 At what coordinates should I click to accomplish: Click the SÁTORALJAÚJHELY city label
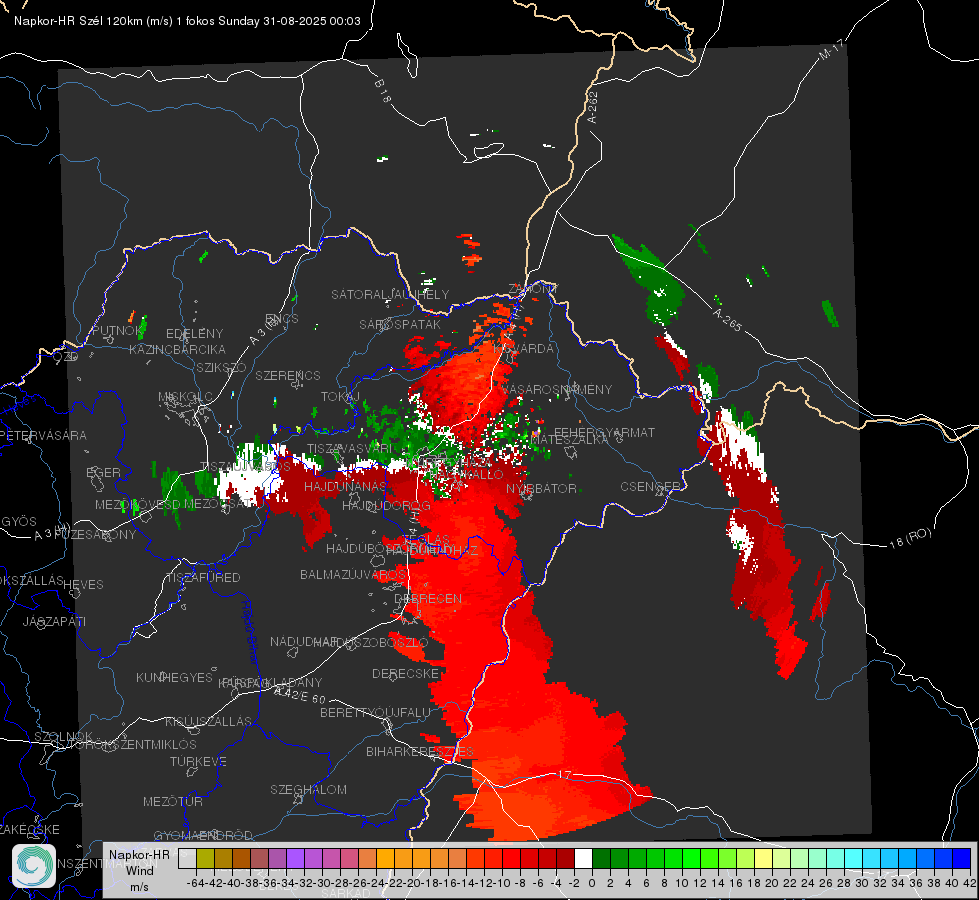pyautogui.click(x=390, y=294)
